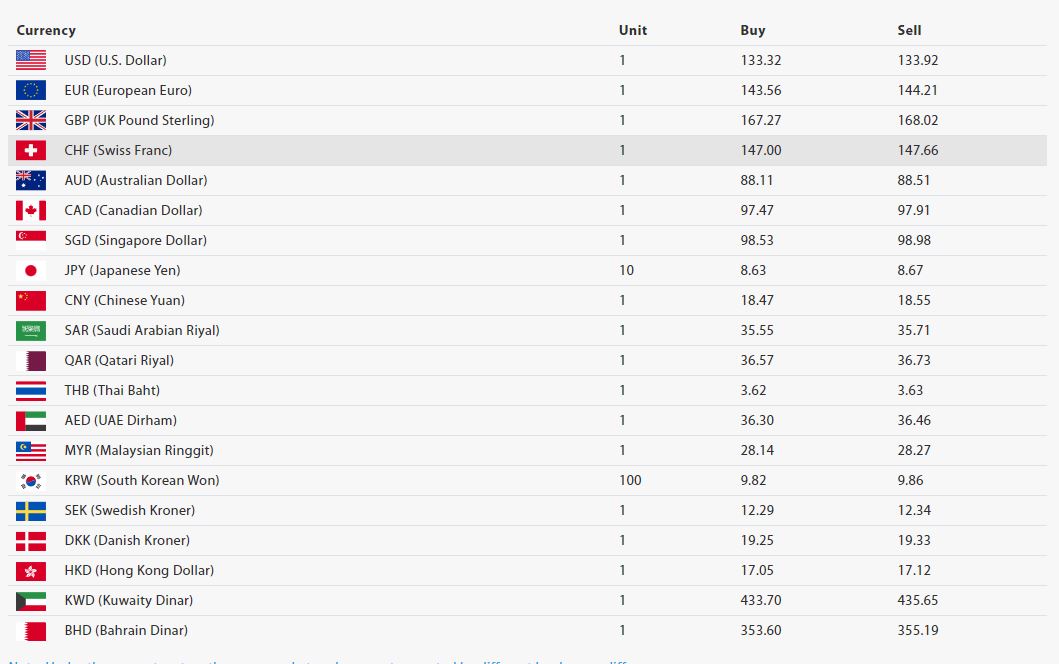Image resolution: width=1059 pixels, height=664 pixels.
Task: Click the United States flag icon
Action: [x=31, y=60]
